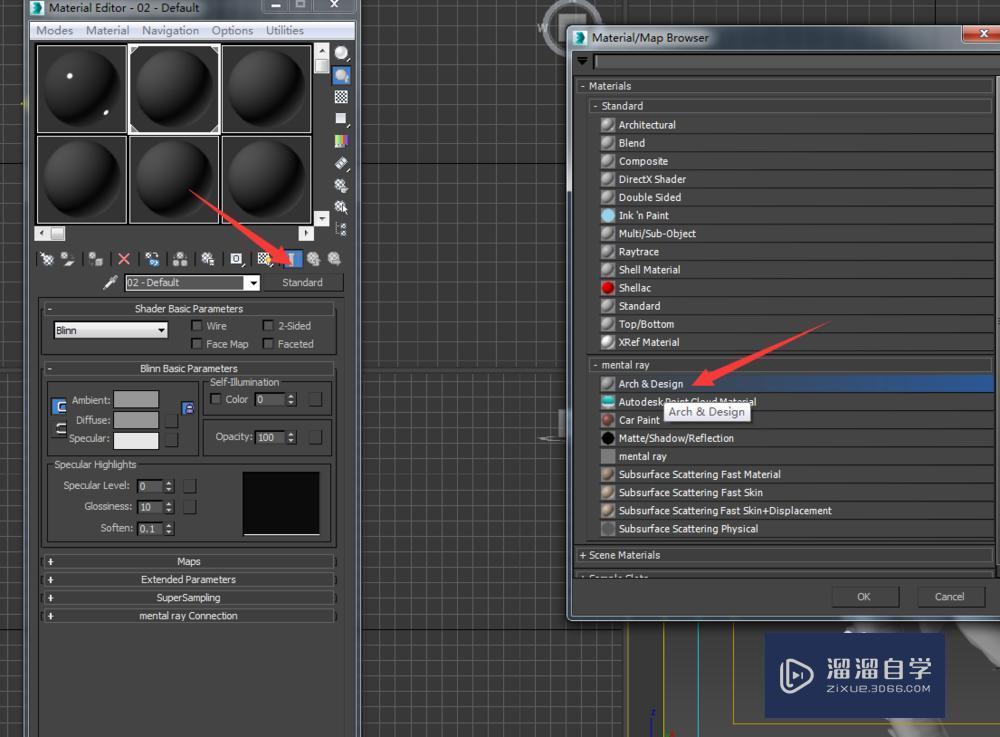Open Material Editor Options icon
The width and height of the screenshot is (1000, 737).
(x=342, y=186)
